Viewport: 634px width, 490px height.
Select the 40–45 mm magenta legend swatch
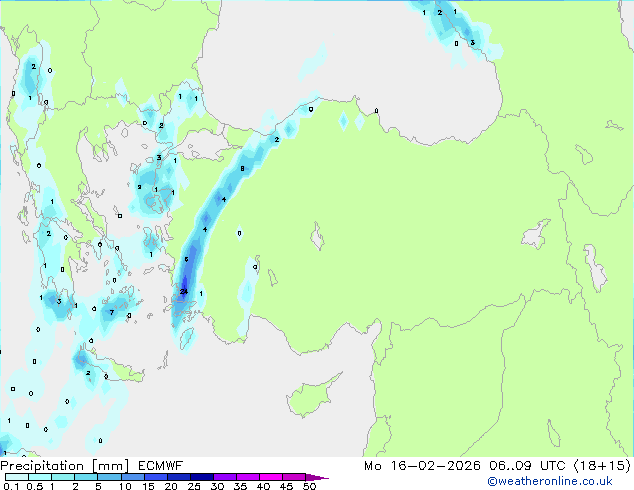point(271,477)
